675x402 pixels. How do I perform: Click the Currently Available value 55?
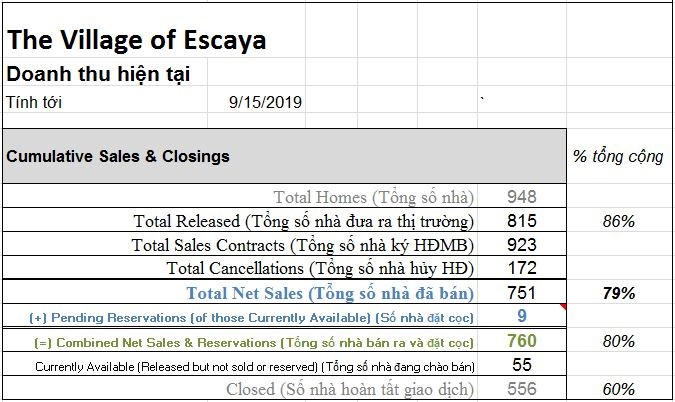(x=522, y=365)
